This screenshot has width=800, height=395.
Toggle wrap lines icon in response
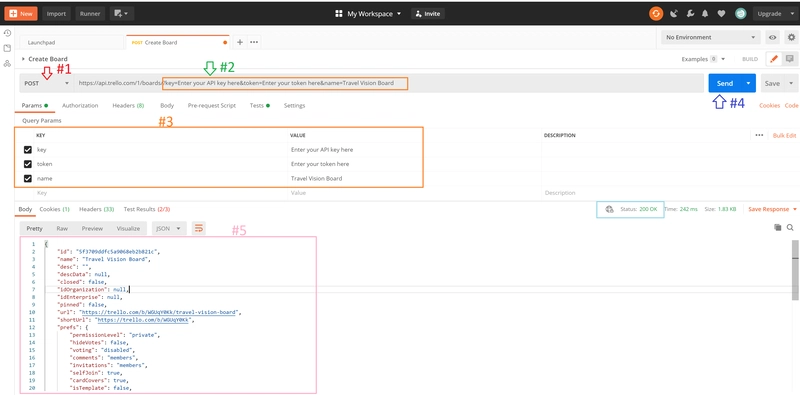[x=198, y=228]
